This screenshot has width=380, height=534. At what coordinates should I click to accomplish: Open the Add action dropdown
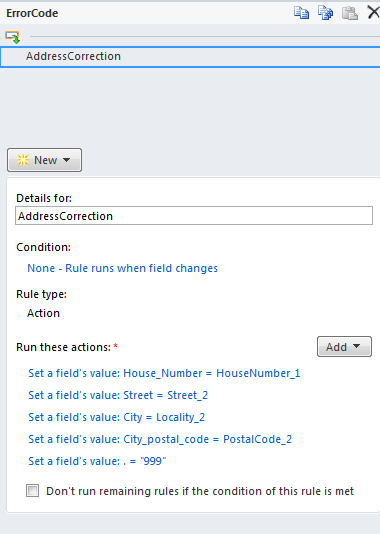click(x=344, y=347)
